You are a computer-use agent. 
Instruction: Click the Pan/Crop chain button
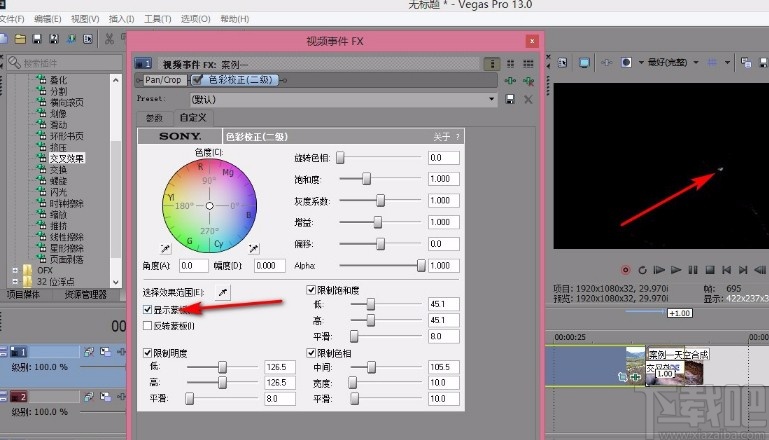165,79
